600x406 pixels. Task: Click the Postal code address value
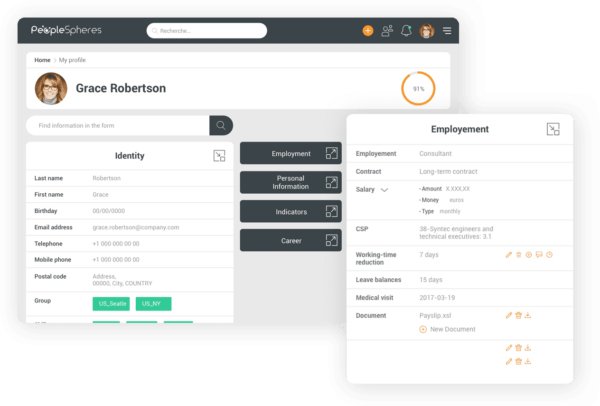click(122, 280)
